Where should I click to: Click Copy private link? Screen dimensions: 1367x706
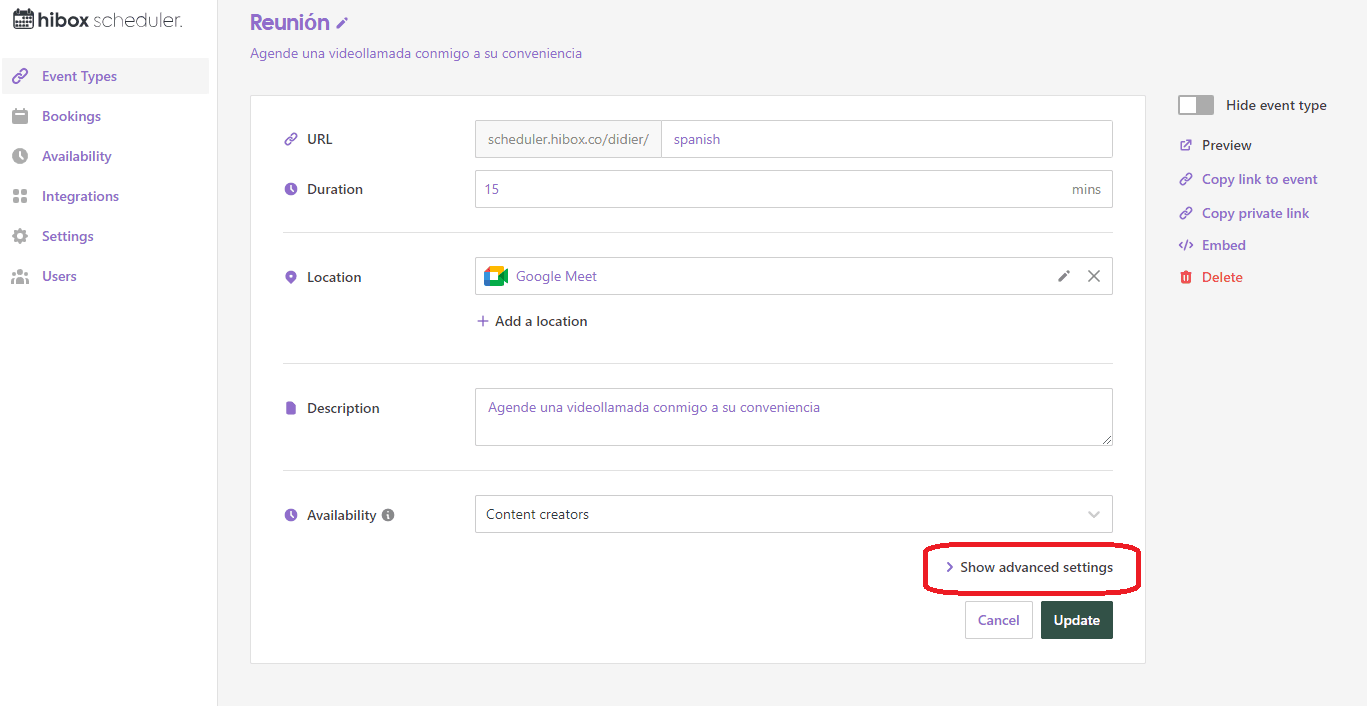click(1255, 213)
